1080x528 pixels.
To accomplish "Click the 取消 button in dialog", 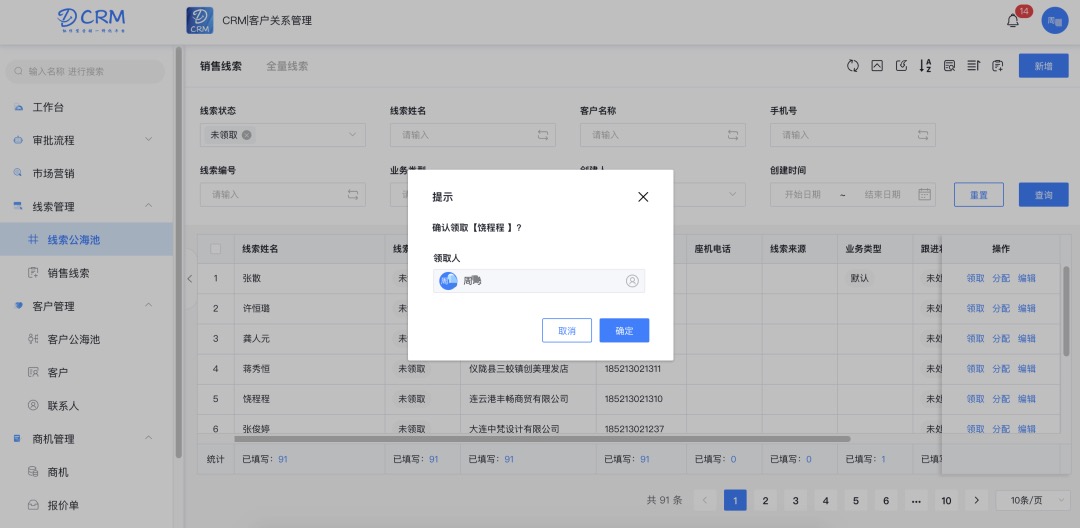I will tap(567, 330).
